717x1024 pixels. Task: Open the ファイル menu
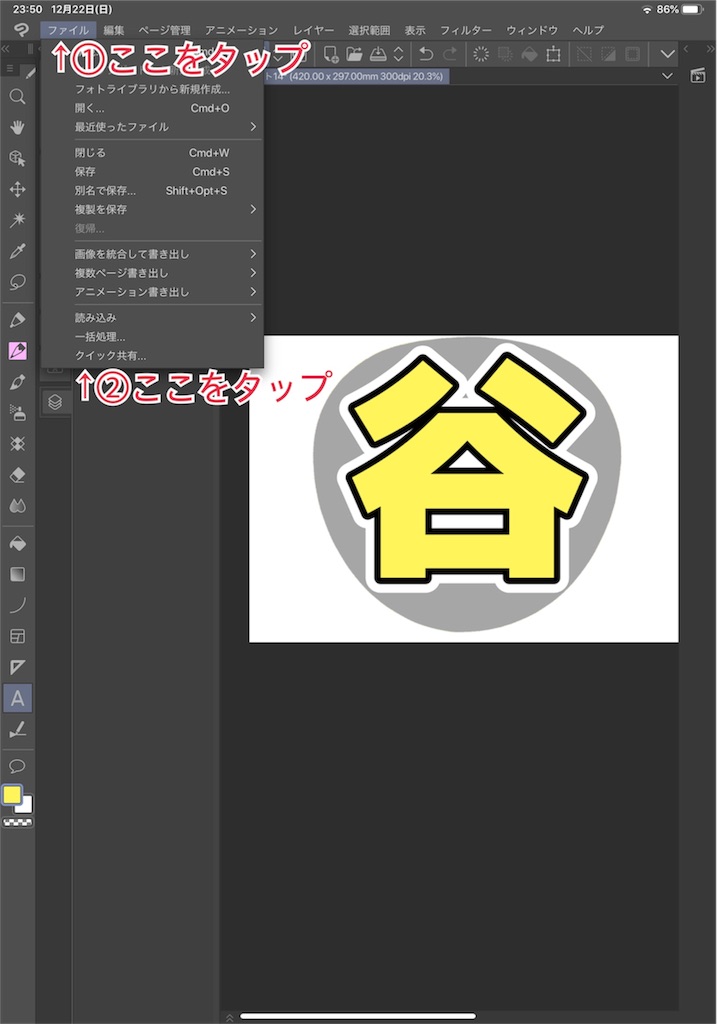tap(69, 30)
